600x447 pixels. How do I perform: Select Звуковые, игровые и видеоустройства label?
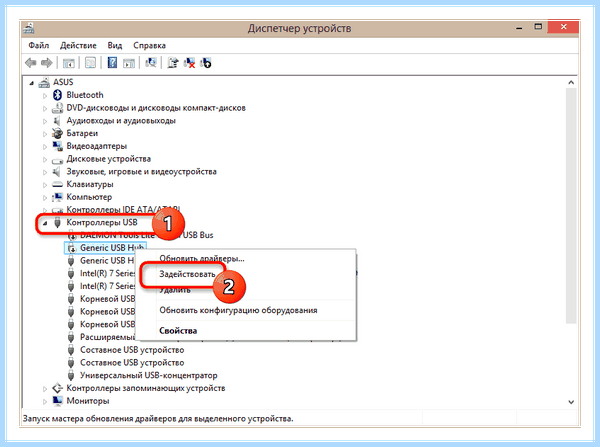tap(141, 171)
